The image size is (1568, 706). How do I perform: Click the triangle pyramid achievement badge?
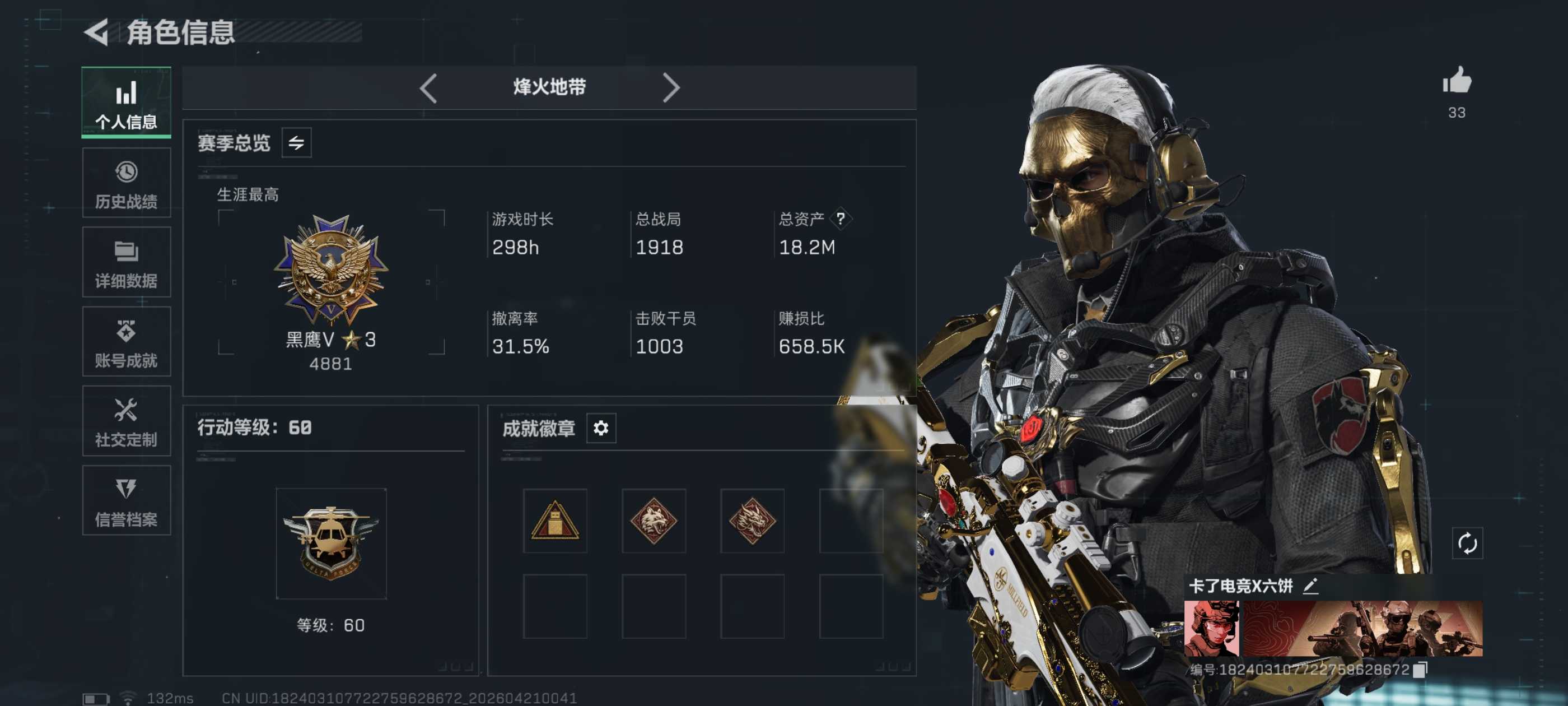555,520
